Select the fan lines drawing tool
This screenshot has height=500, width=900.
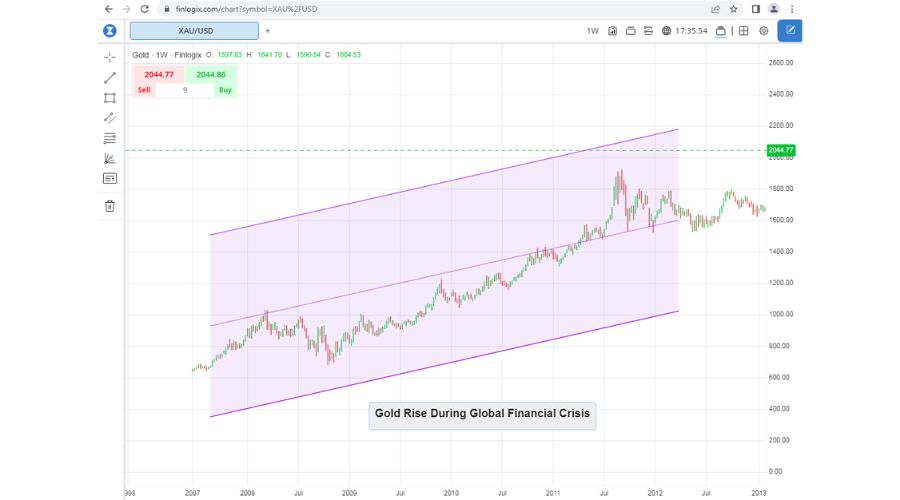tap(110, 158)
